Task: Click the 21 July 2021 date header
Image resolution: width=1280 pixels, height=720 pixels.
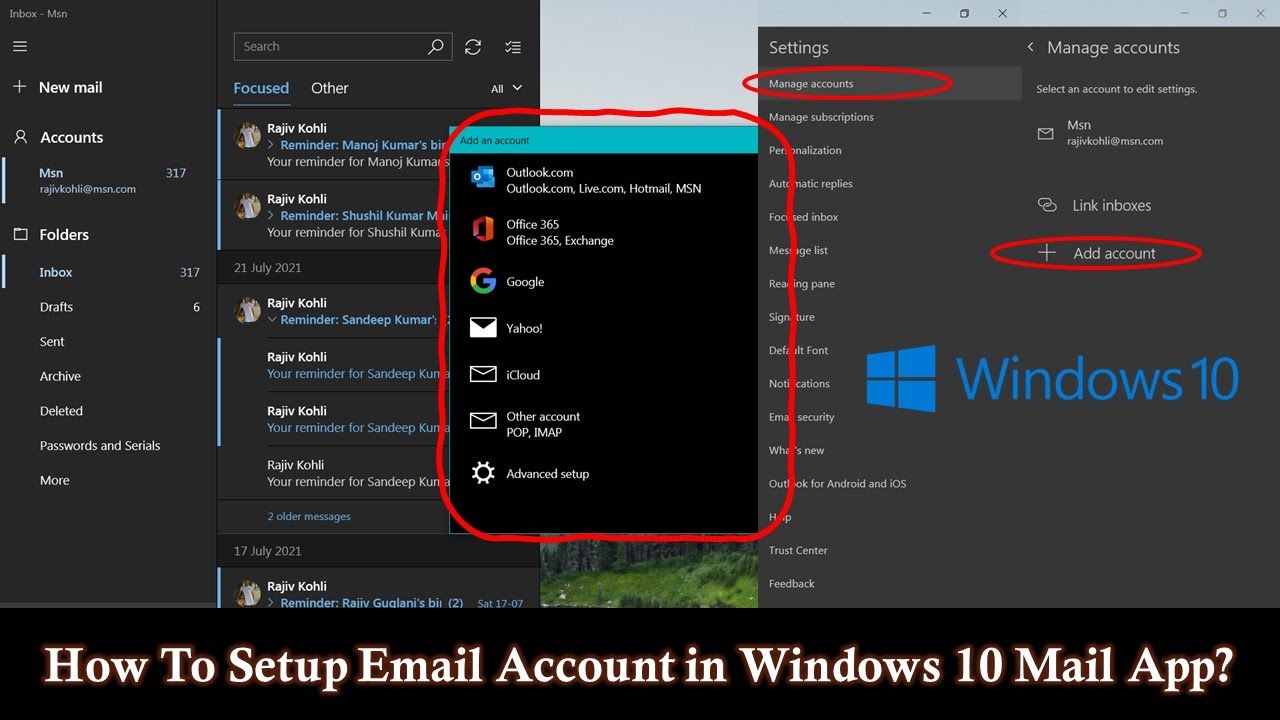Action: [x=267, y=268]
